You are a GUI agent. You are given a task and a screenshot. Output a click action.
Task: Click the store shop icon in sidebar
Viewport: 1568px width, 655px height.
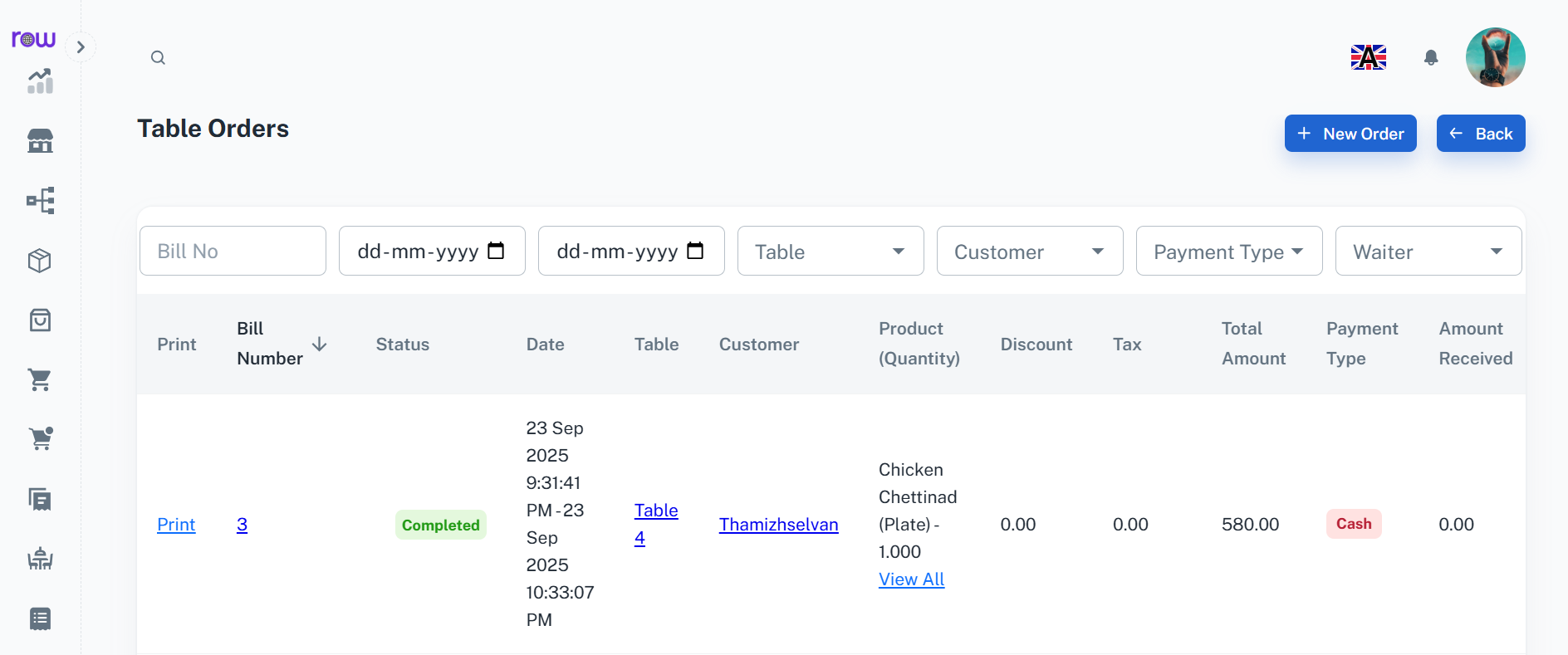40,141
